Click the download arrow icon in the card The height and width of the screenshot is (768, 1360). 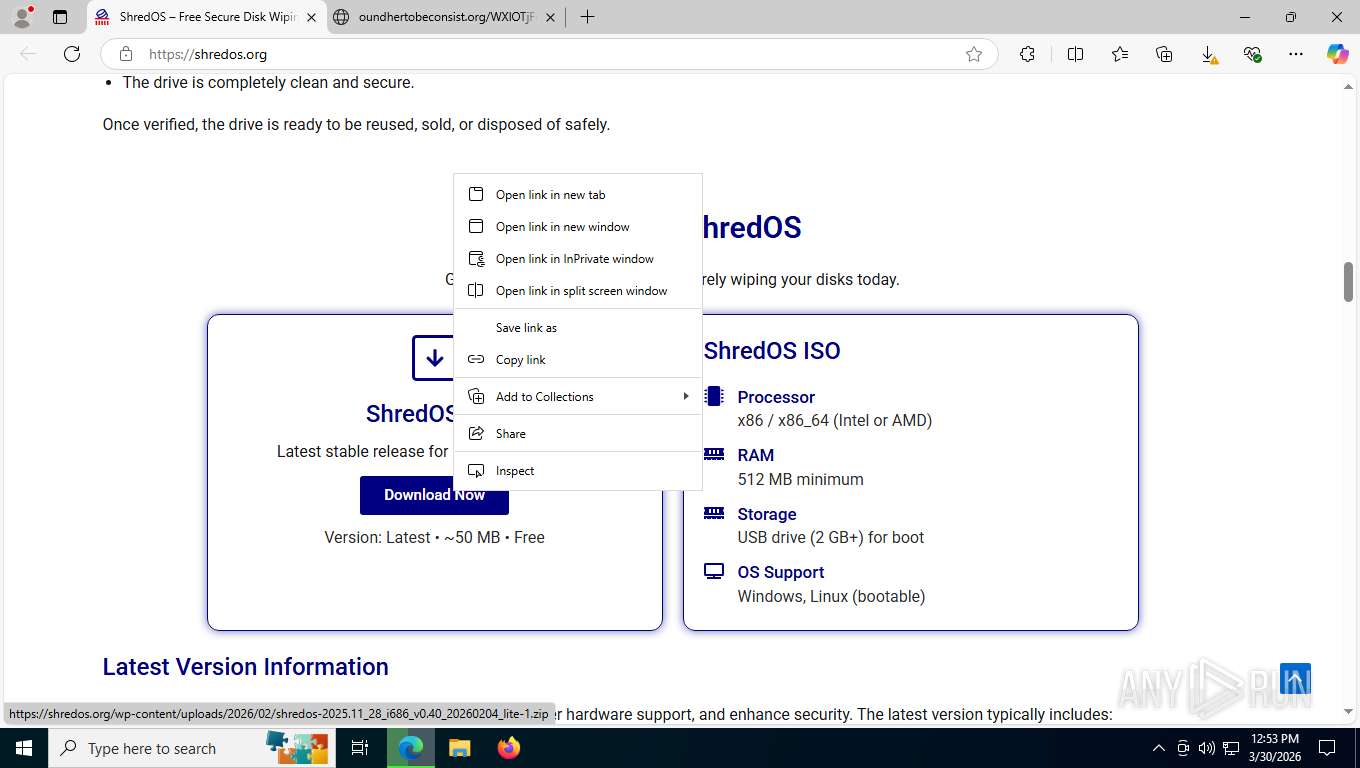click(x=434, y=358)
